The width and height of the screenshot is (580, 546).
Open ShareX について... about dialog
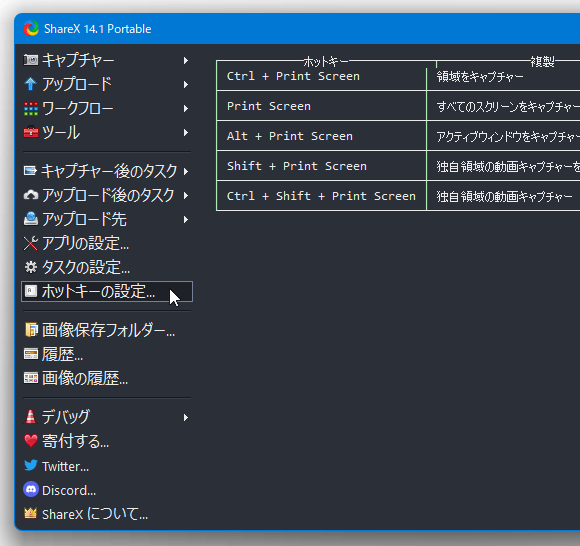pos(107,514)
